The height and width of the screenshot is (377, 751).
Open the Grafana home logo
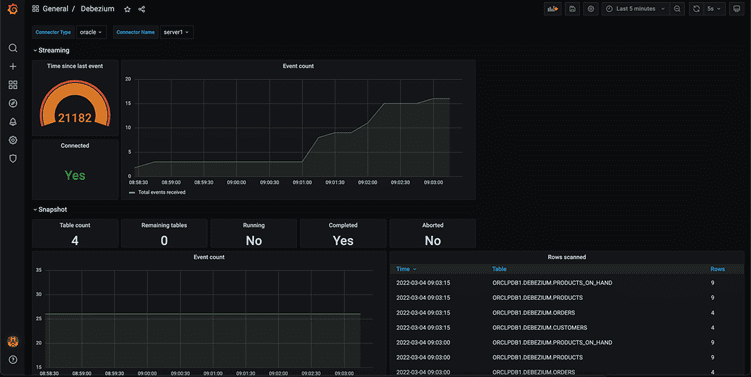click(13, 9)
